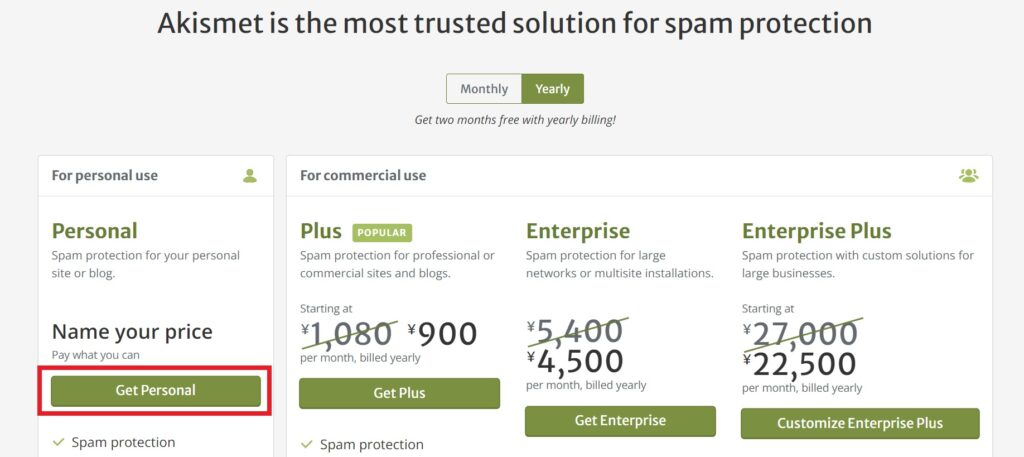
Task: Click the single person icon for personal use
Action: tap(249, 176)
